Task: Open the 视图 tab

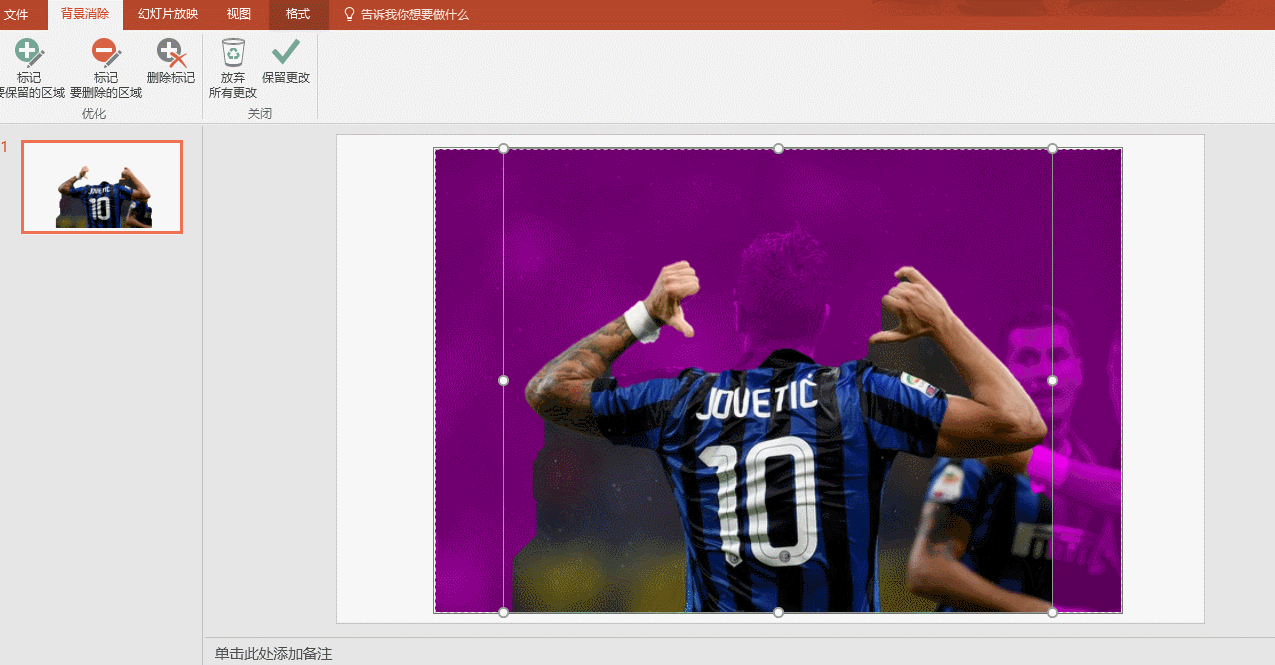Action: tap(239, 14)
